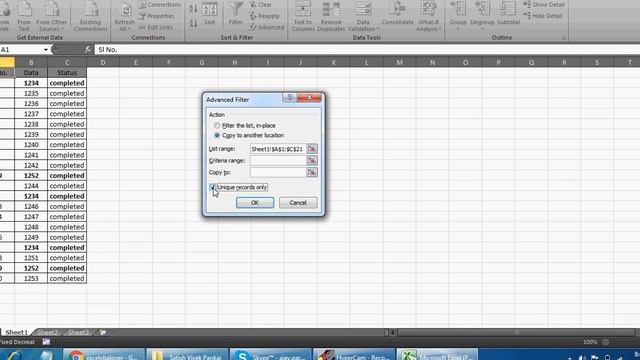Screen dimensions: 640x360
Task: Open help in Advanced Filter dialog
Action: point(290,98)
